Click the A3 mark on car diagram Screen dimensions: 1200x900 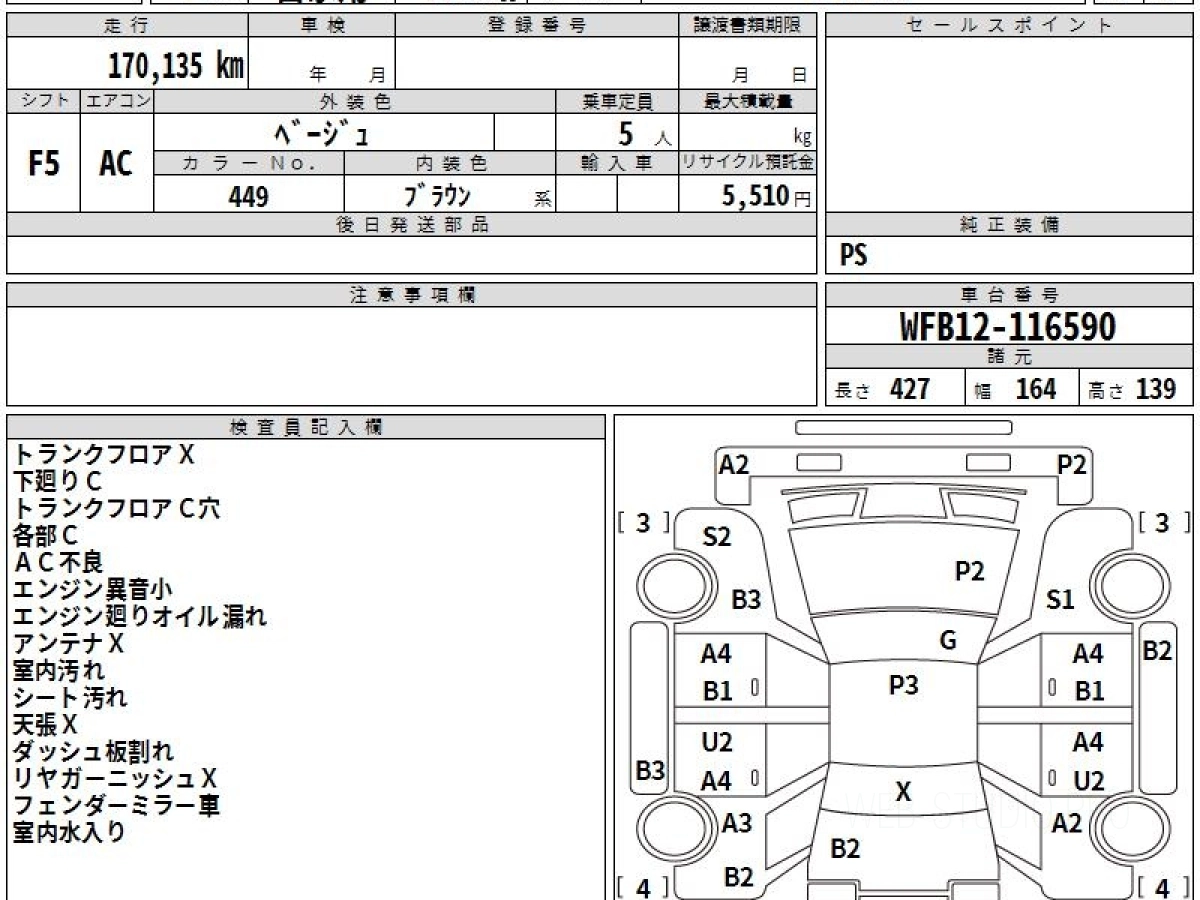(736, 824)
